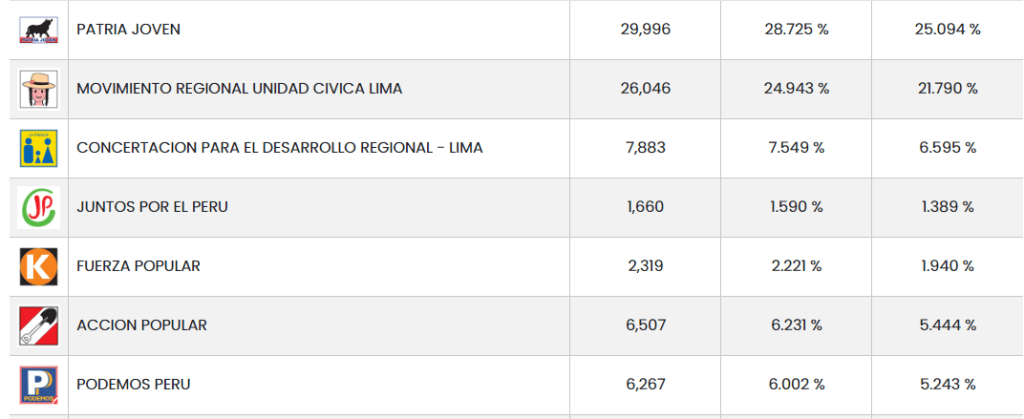Click the 7.549 % percentage cell
This screenshot has height=419, width=1024.
796,148
